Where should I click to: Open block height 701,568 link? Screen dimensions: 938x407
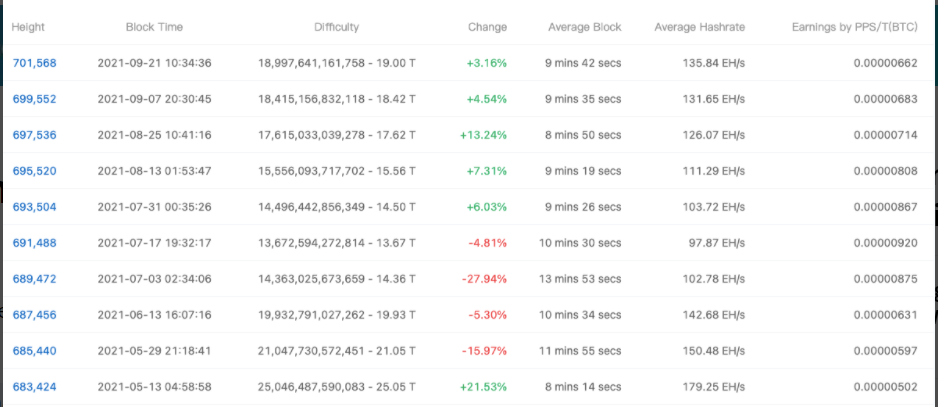[x=34, y=63]
